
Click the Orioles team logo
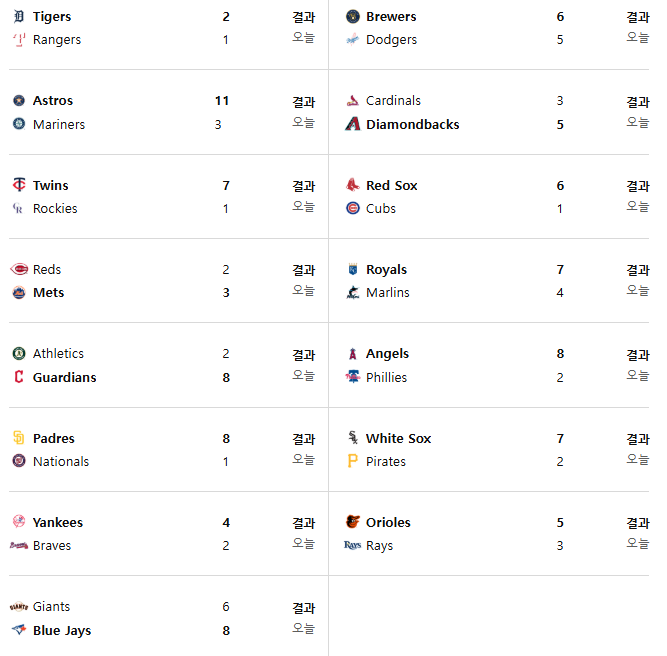(353, 522)
